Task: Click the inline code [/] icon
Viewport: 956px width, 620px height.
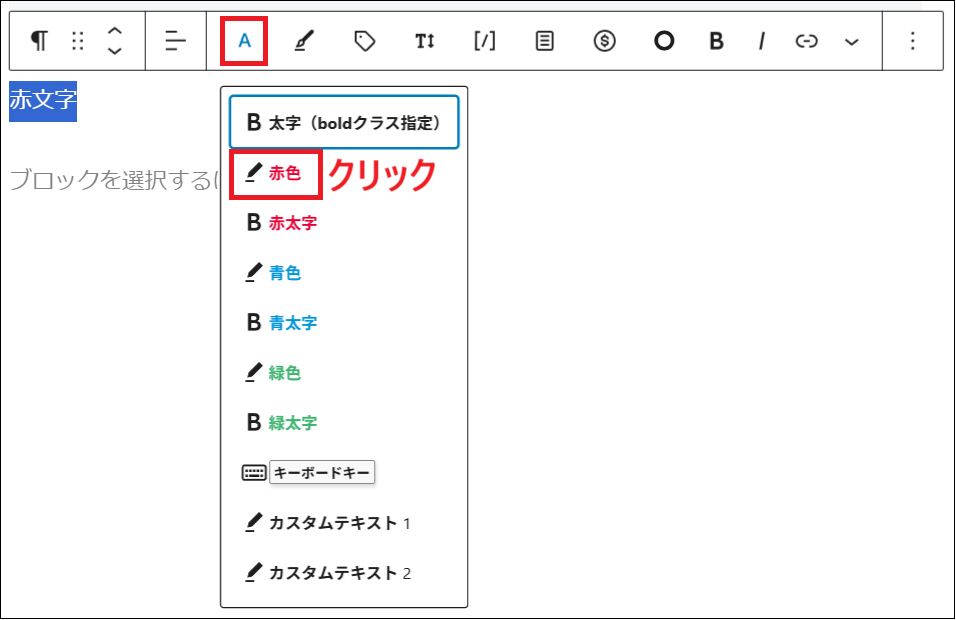Action: [x=484, y=41]
